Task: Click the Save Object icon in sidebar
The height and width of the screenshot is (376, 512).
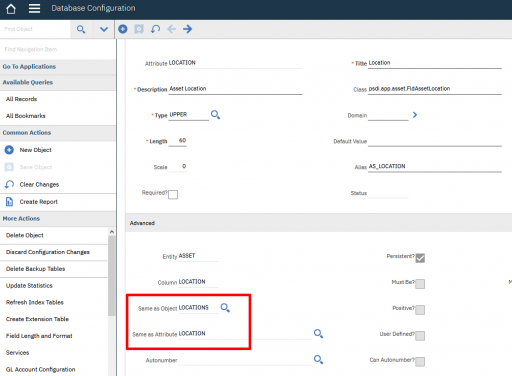Action: tap(9, 167)
